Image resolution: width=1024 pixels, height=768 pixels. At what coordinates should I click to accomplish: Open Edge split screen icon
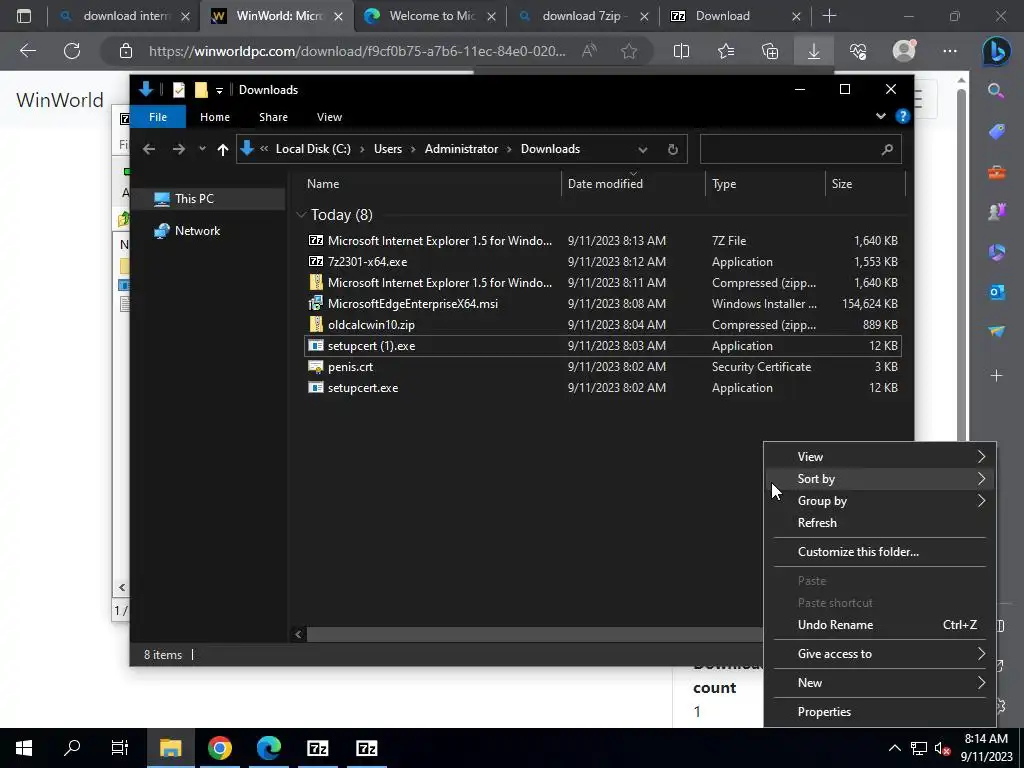tap(681, 51)
